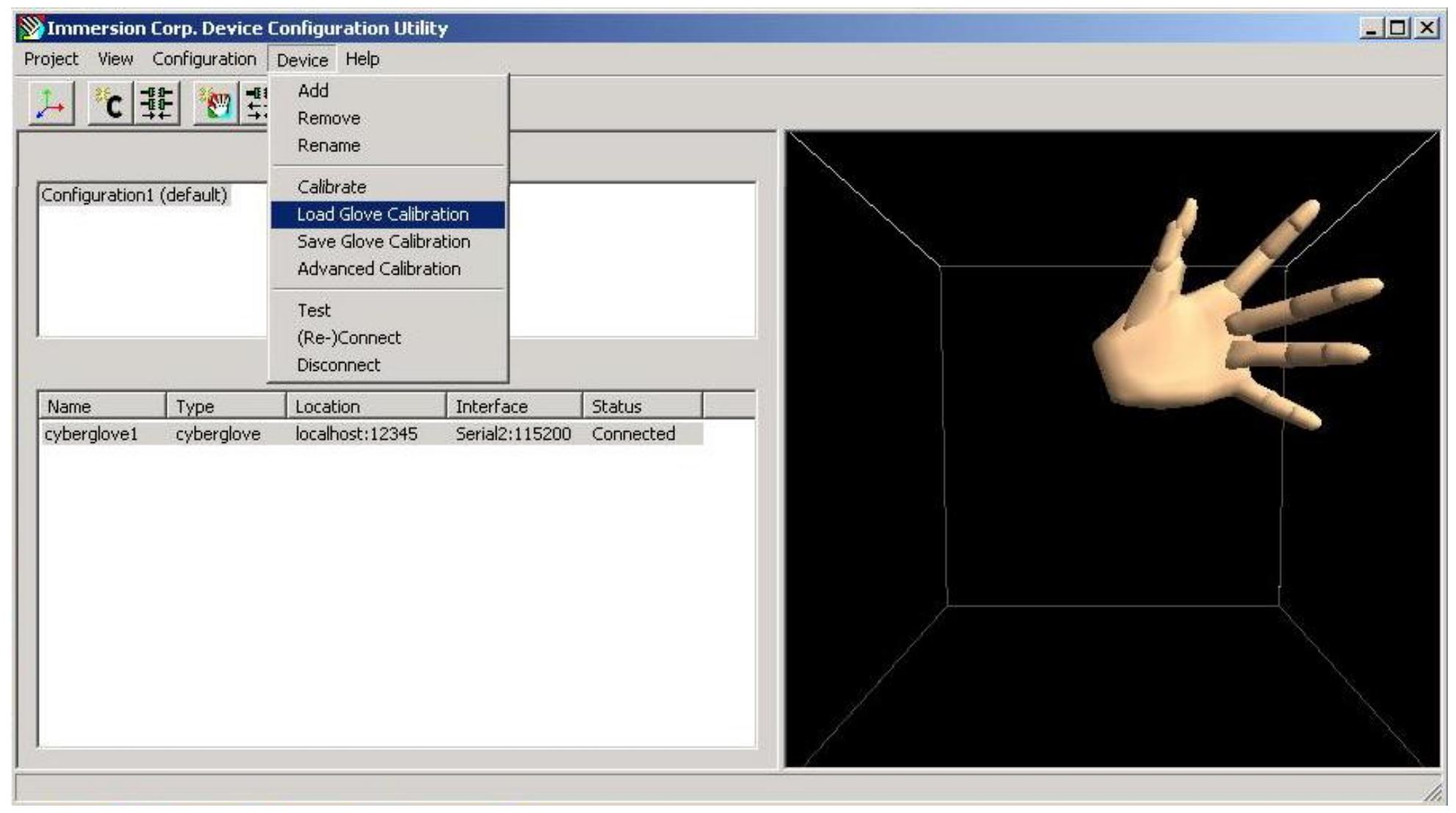Open Advanced Calibration from the Device menu
Viewport: 1456px width, 813px height.
coord(388,269)
